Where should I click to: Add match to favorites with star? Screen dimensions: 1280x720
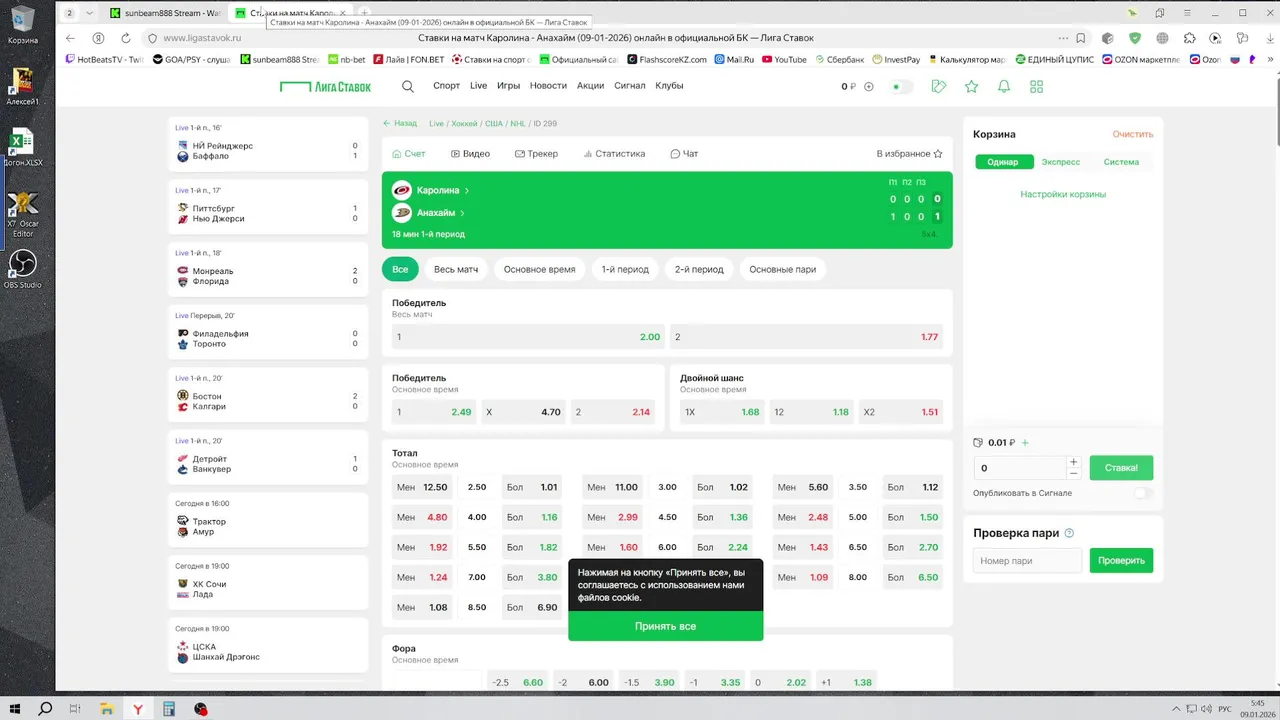[x=938, y=154]
